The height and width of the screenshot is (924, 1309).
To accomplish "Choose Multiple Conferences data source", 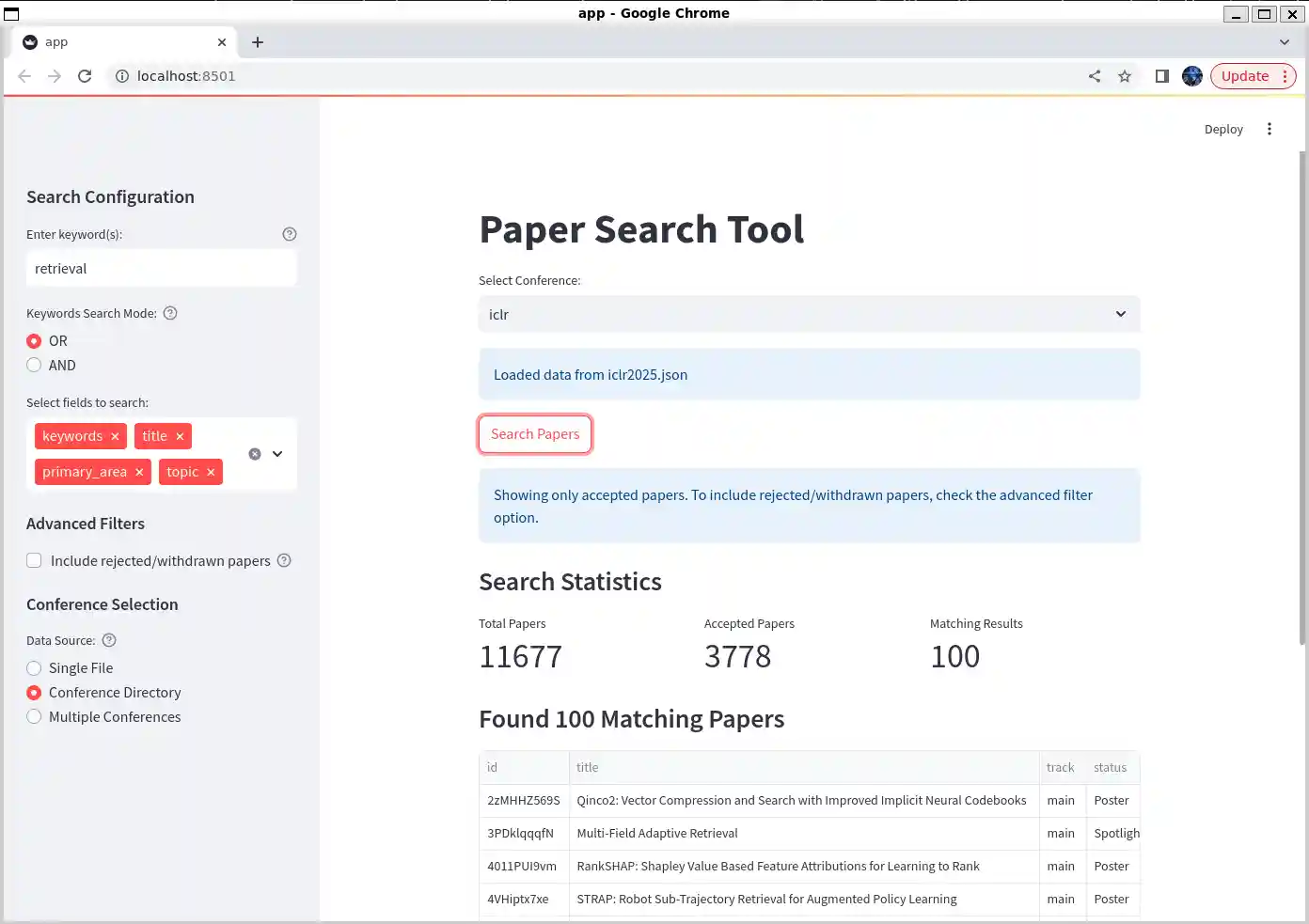I will pyautogui.click(x=35, y=716).
